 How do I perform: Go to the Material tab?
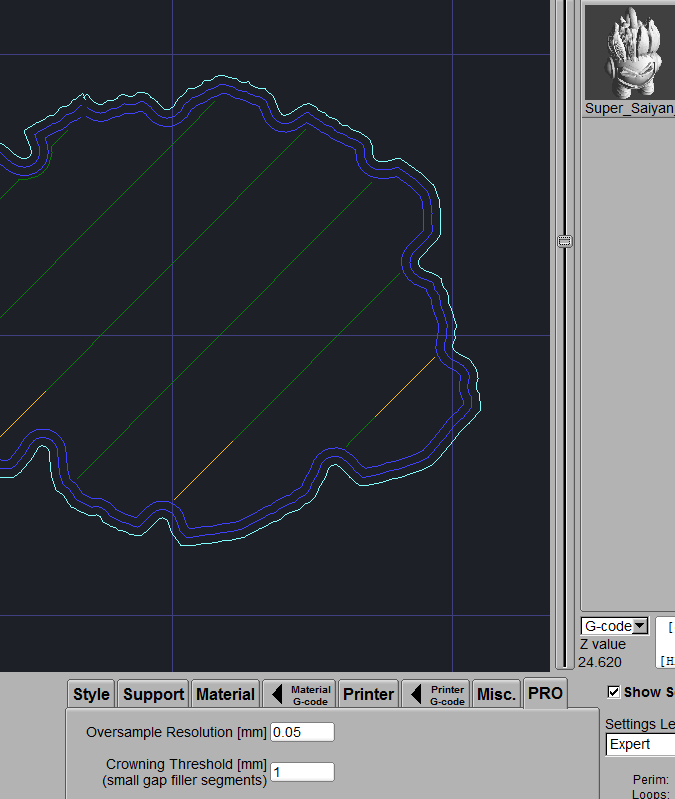tap(225, 694)
